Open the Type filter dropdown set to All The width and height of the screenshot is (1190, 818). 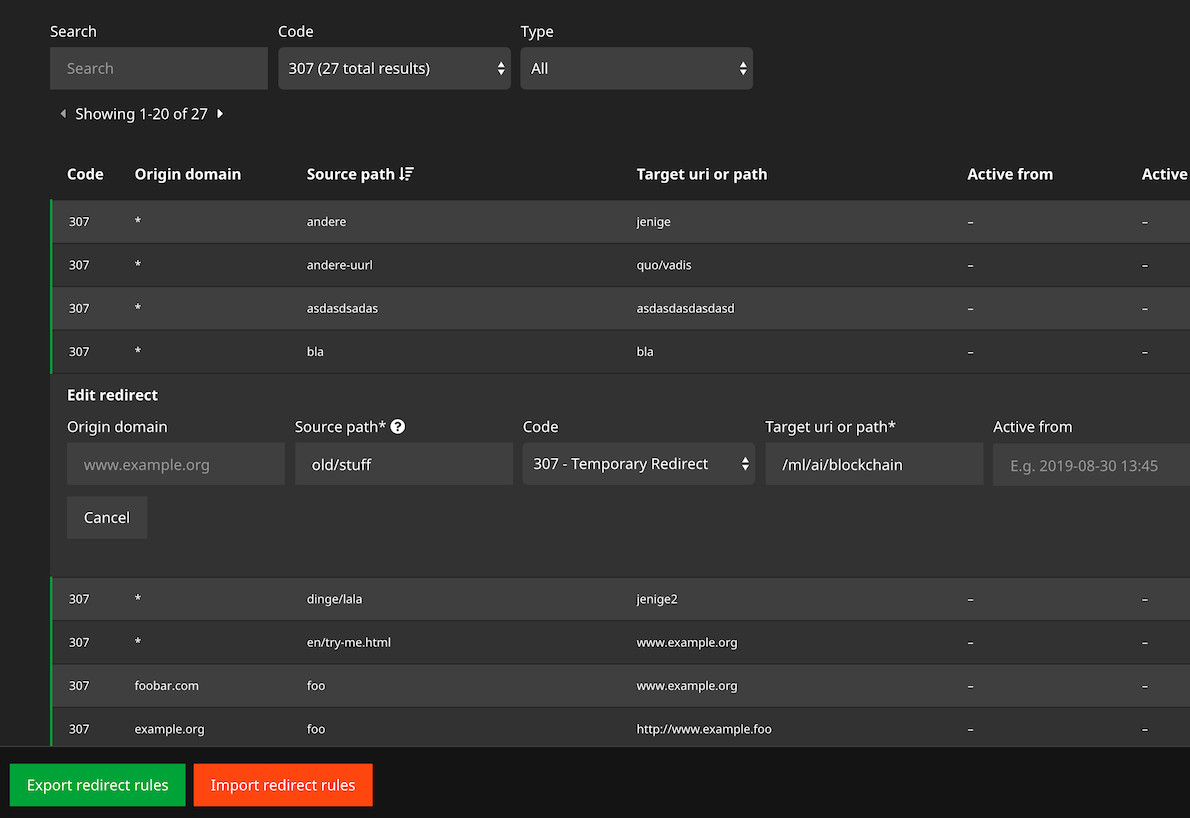pos(637,68)
